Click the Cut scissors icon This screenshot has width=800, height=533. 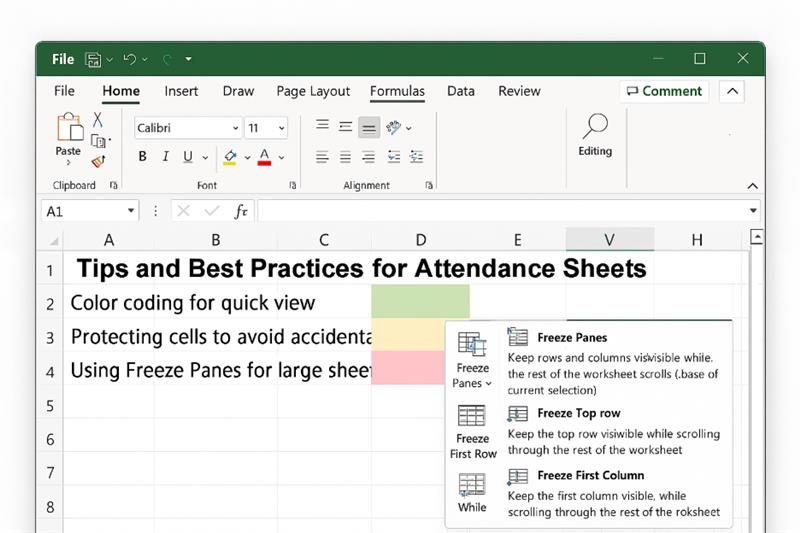pos(98,119)
